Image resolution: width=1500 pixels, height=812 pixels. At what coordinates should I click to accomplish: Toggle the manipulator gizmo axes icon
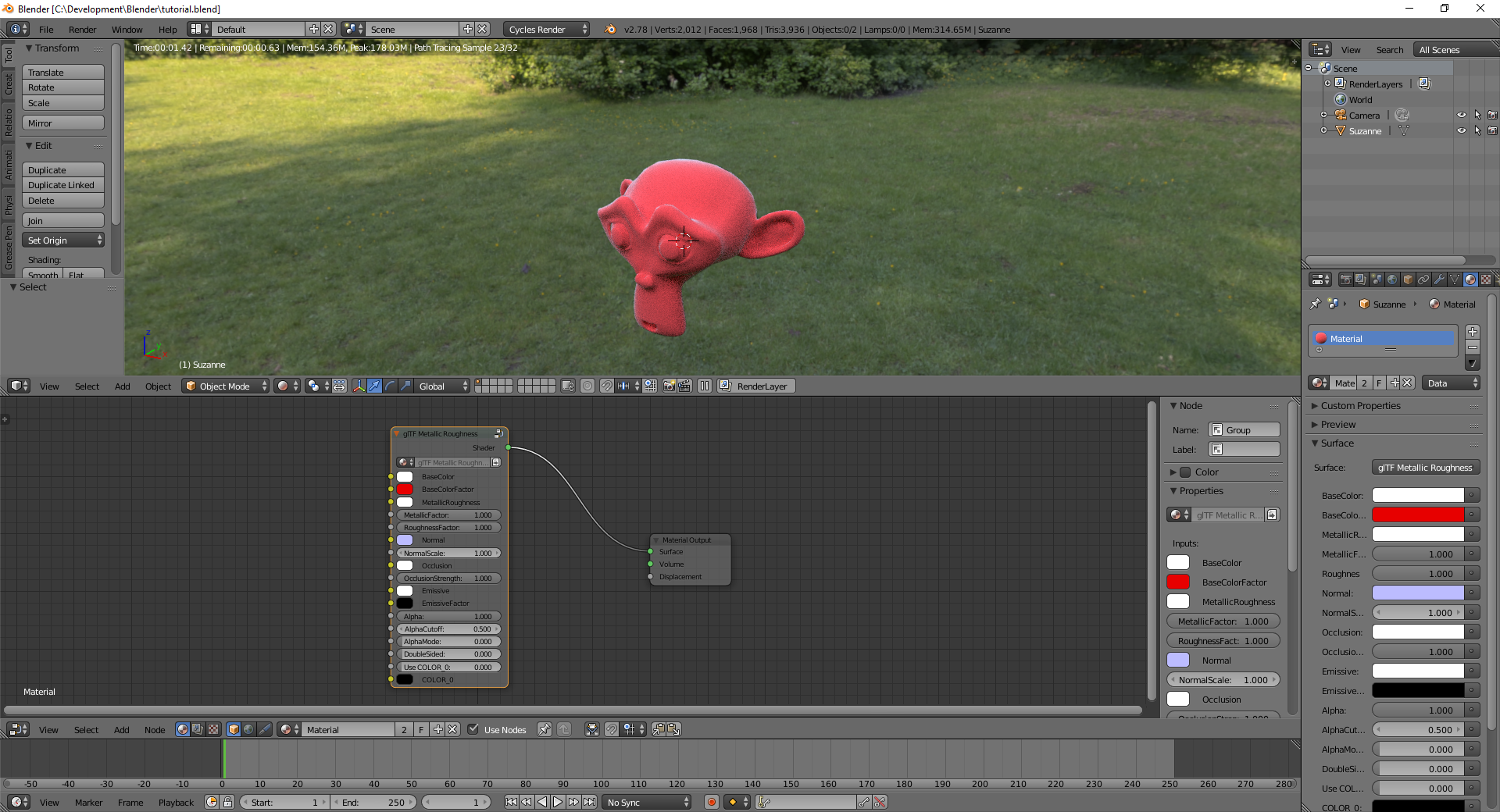pyautogui.click(x=359, y=386)
